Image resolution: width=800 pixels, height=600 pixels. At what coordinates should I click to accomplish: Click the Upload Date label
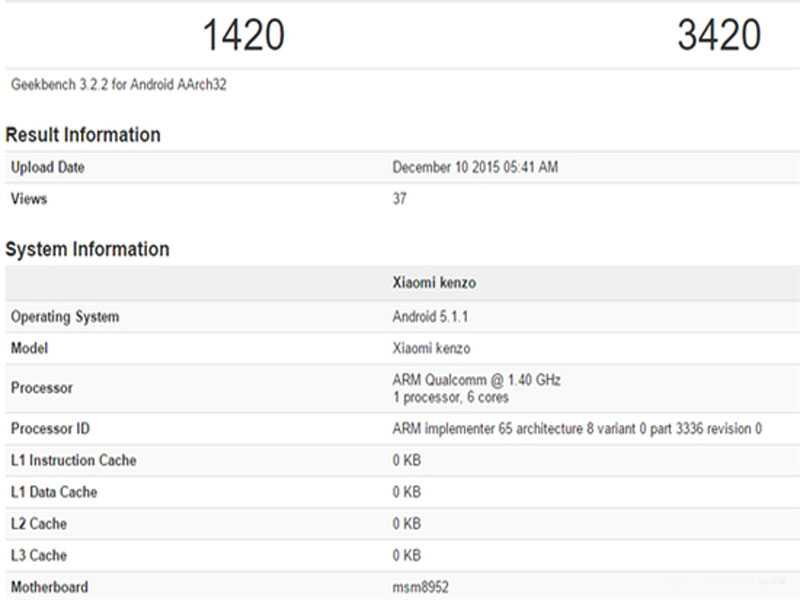click(48, 167)
